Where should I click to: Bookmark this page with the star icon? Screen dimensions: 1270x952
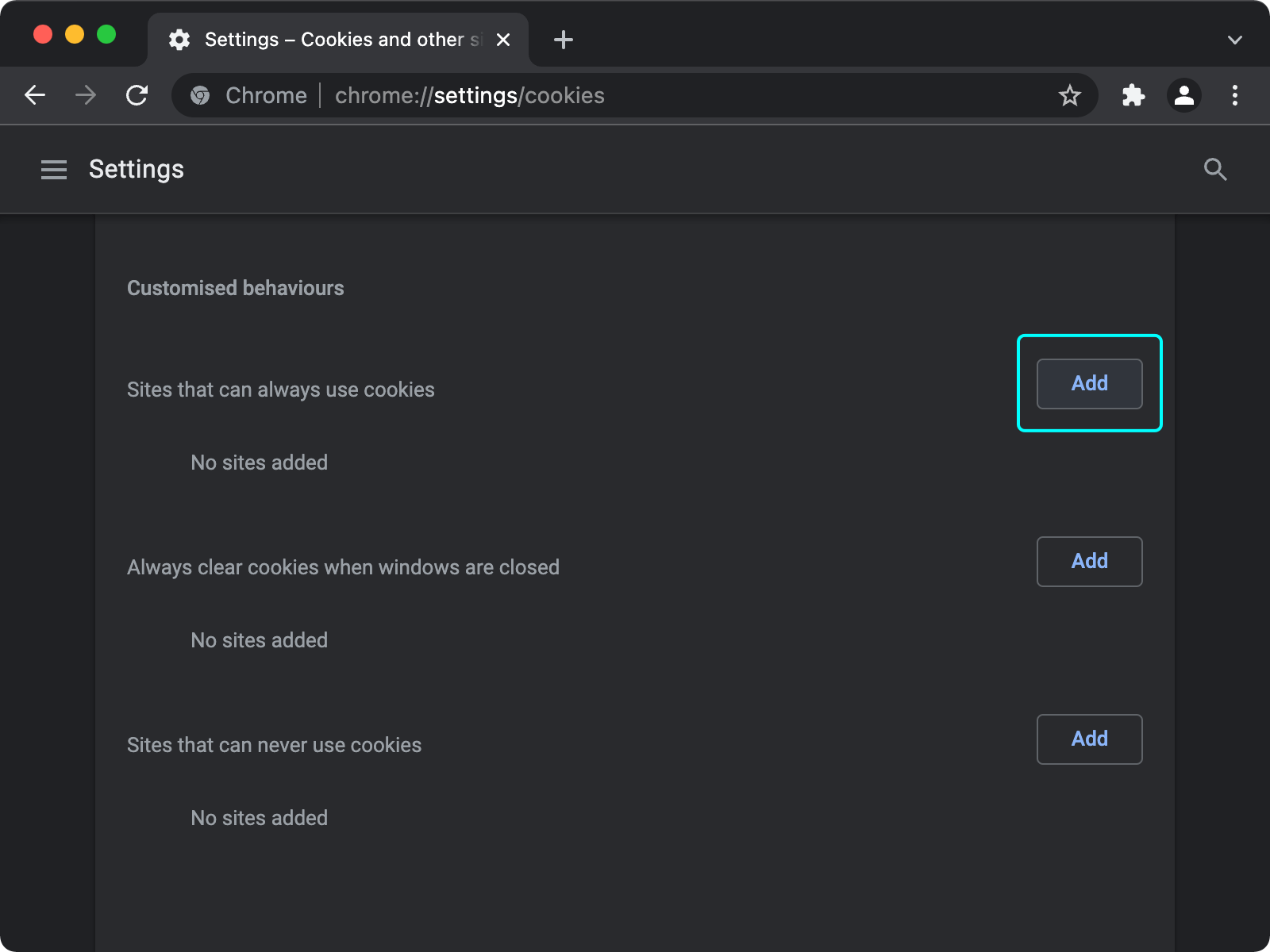1070,95
